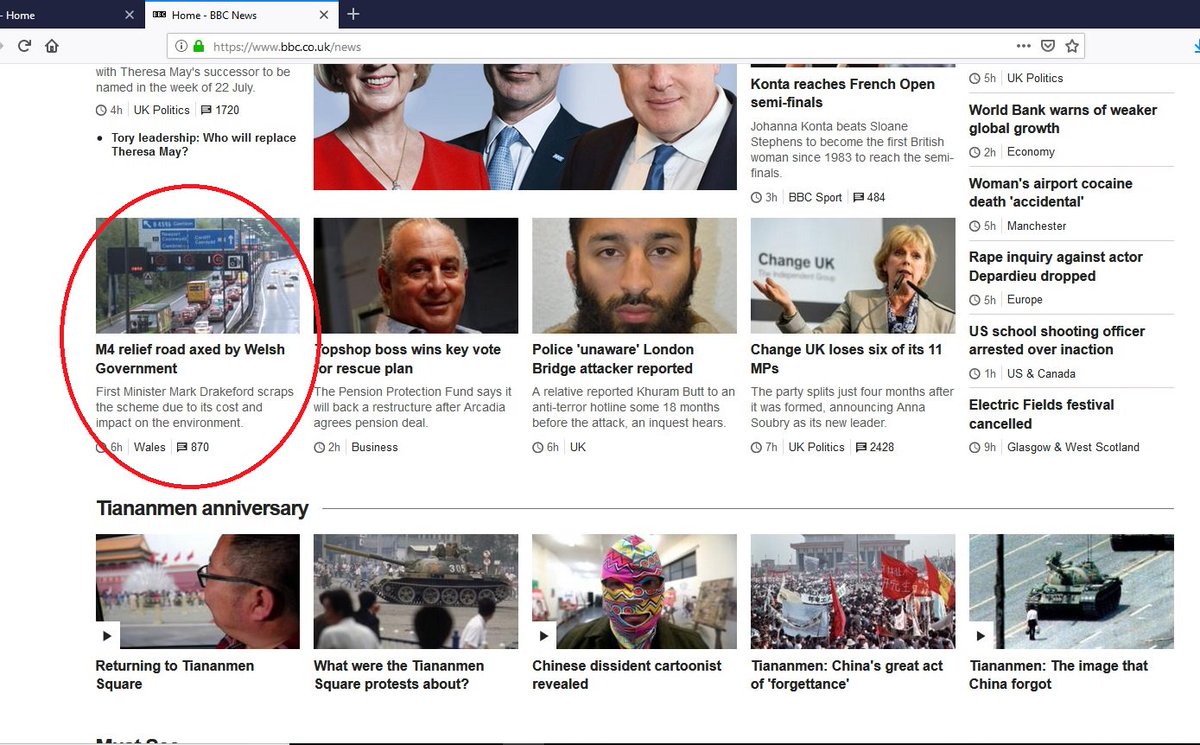Open page actions three-dot menu

click(1023, 46)
